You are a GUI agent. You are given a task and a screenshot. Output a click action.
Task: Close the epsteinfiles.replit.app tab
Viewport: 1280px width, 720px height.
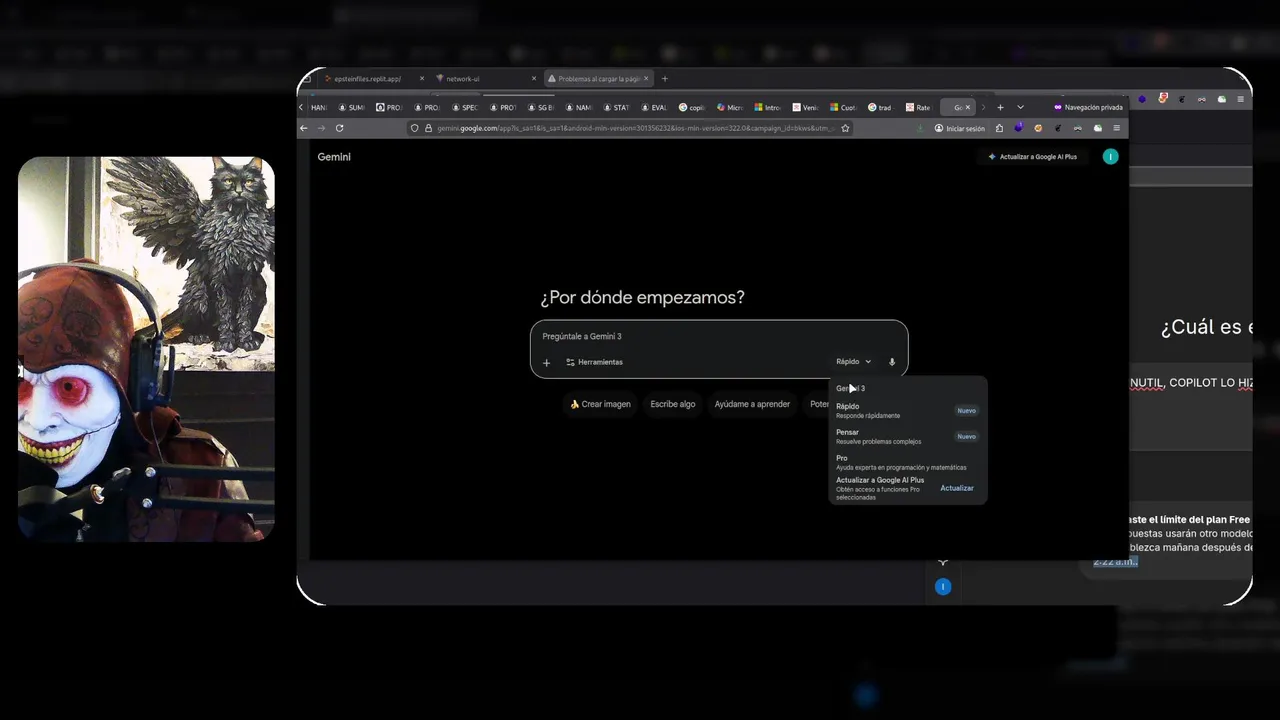422,79
